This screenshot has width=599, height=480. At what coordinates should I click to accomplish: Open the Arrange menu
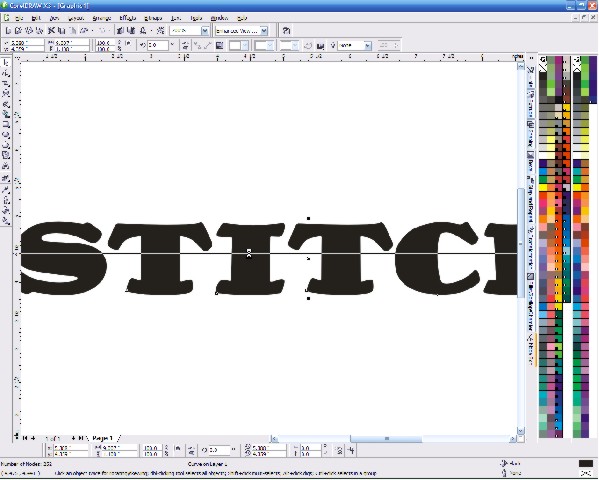tap(102, 18)
